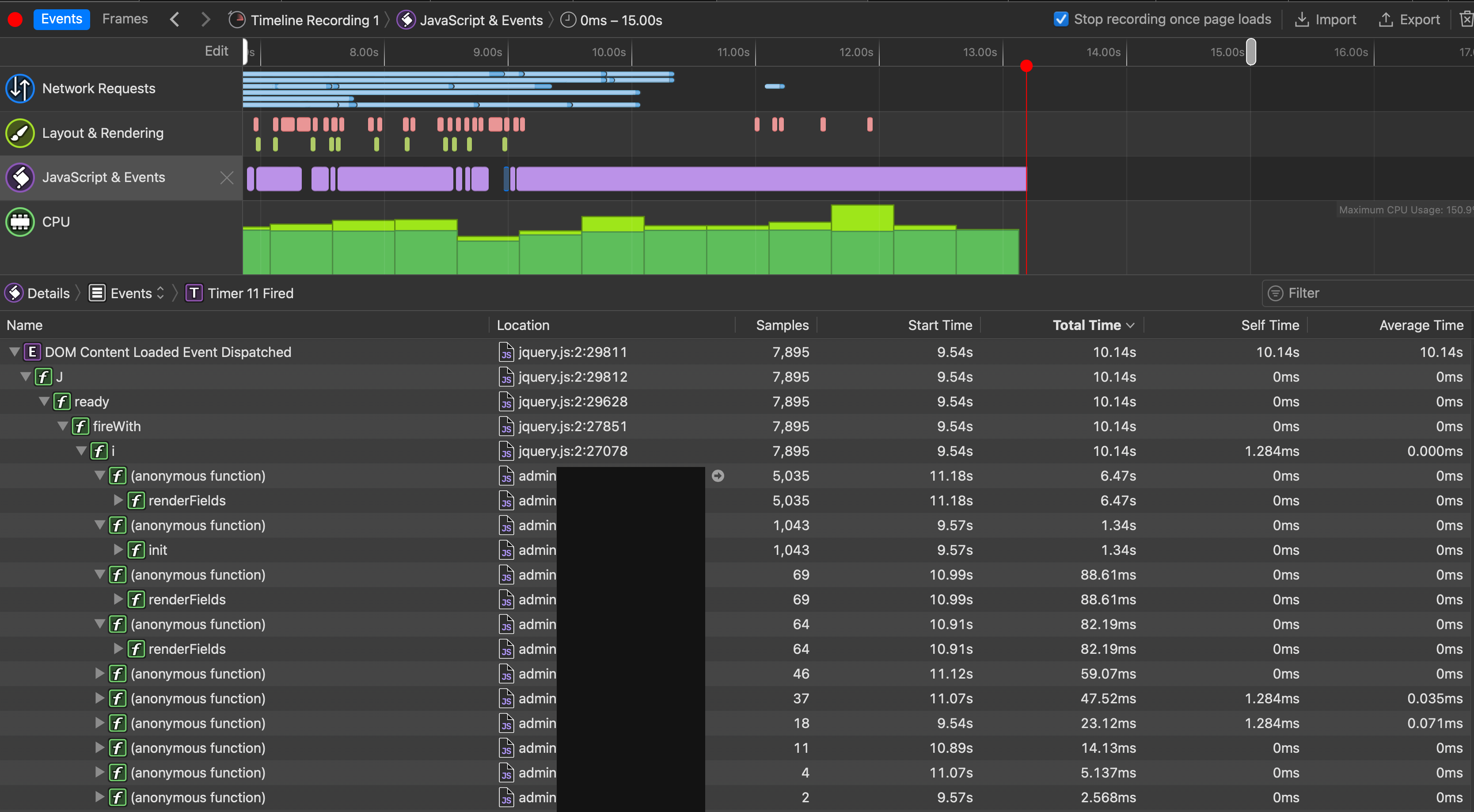Viewport: 1474px width, 812px height.
Task: Click Edit timelines button
Action: 217,51
